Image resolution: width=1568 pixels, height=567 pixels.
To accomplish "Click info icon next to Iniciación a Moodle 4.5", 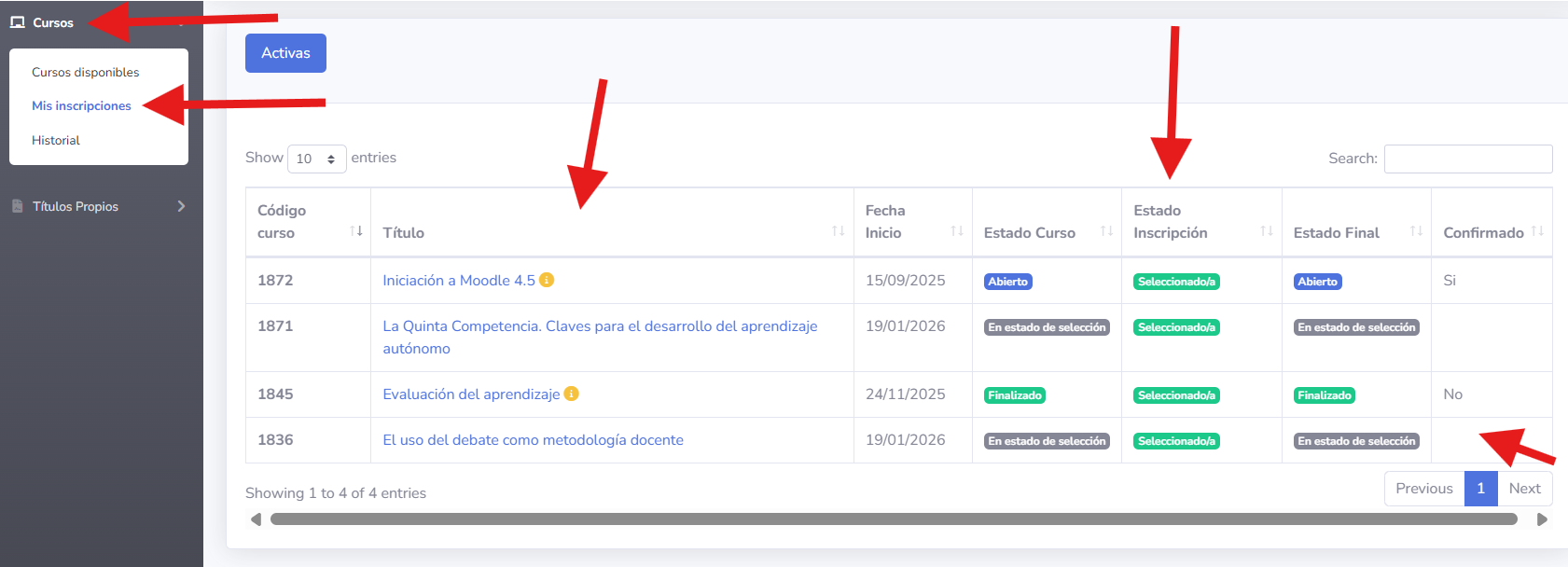I will pyautogui.click(x=547, y=280).
